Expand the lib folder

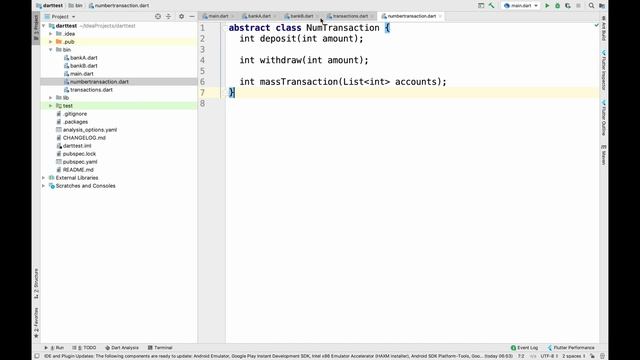[x=51, y=98]
